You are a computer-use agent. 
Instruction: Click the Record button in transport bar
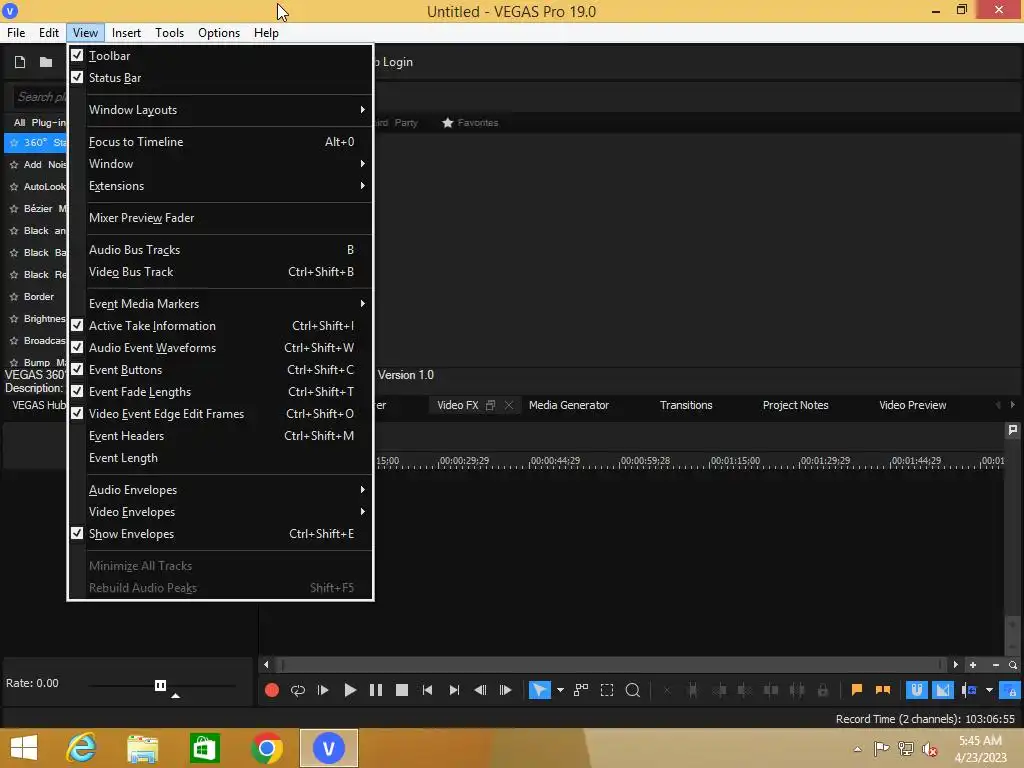click(272, 690)
